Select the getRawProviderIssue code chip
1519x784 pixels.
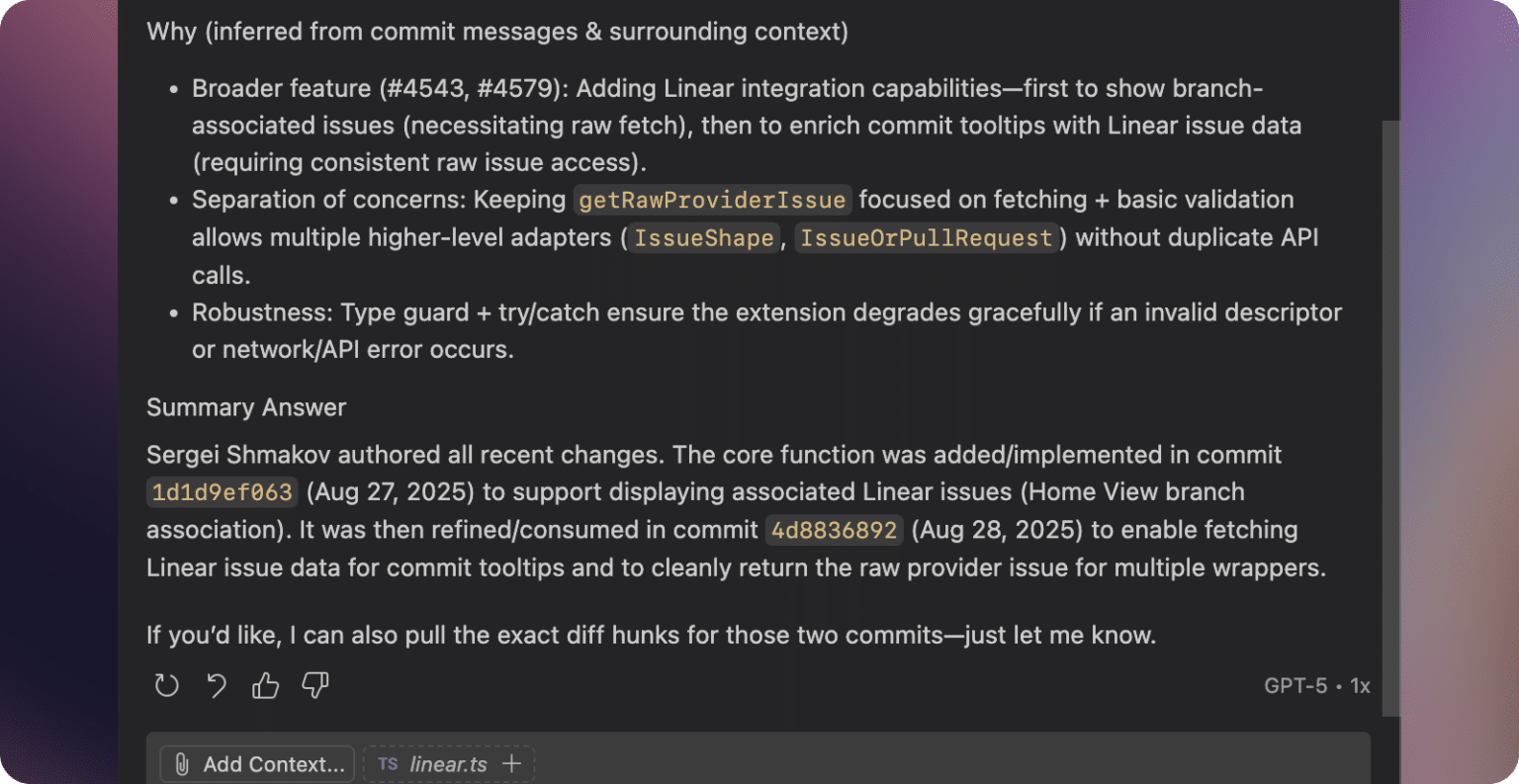pyautogui.click(x=712, y=200)
